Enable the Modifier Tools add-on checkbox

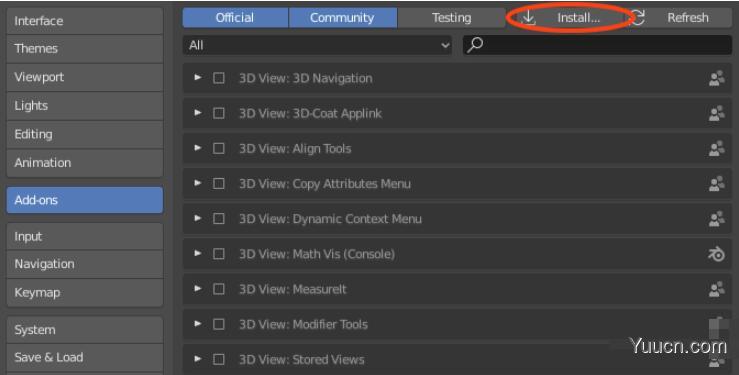(x=219, y=324)
